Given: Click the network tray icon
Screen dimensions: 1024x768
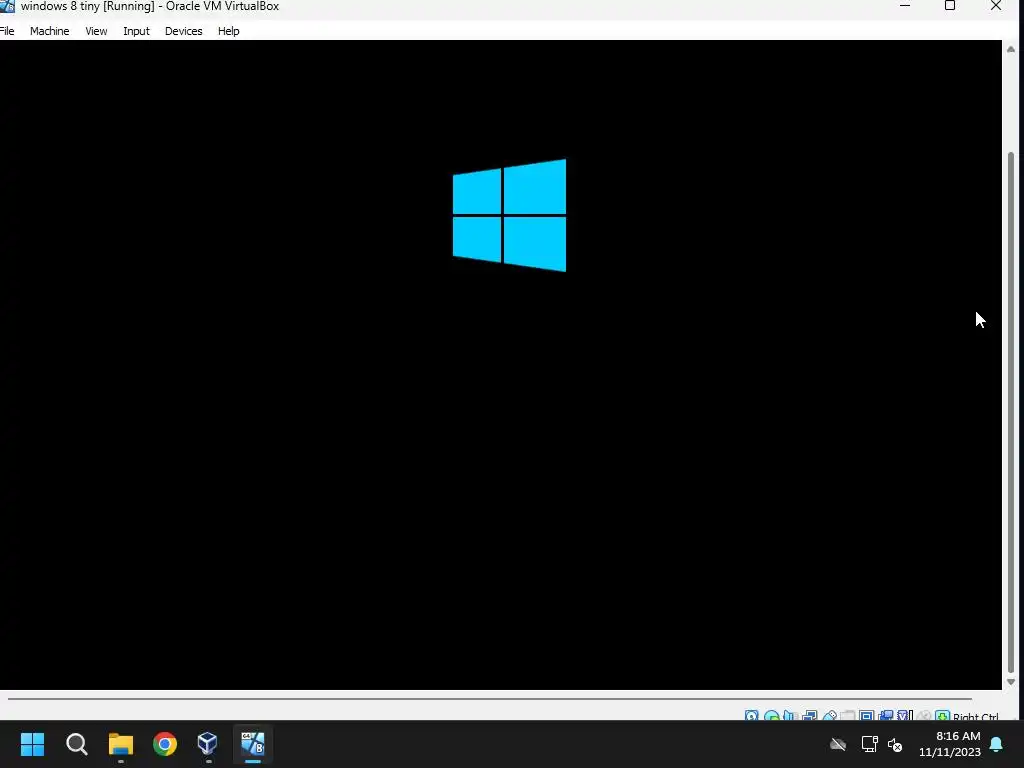Looking at the screenshot, I should (x=869, y=744).
